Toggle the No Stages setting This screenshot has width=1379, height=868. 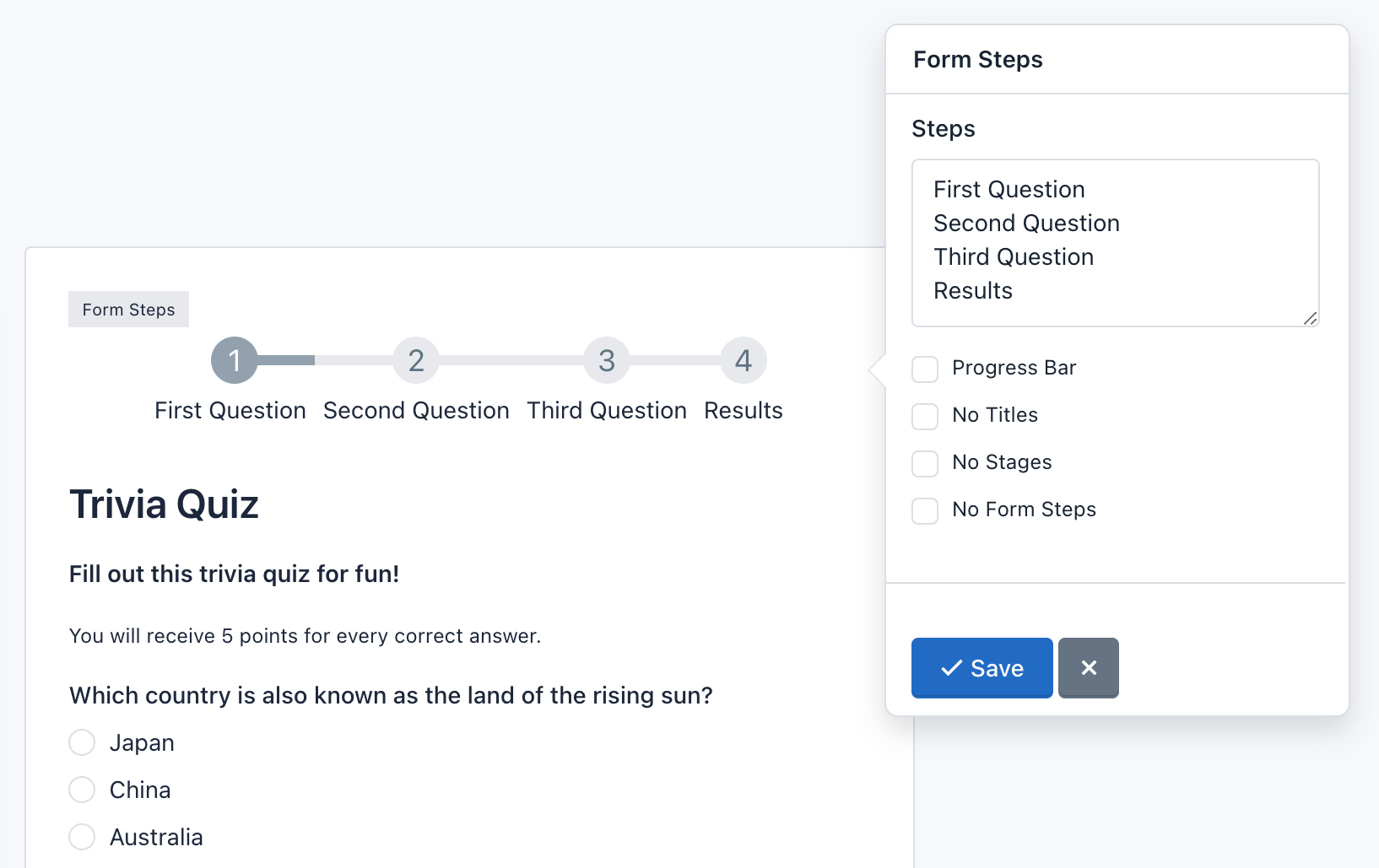[x=924, y=463]
